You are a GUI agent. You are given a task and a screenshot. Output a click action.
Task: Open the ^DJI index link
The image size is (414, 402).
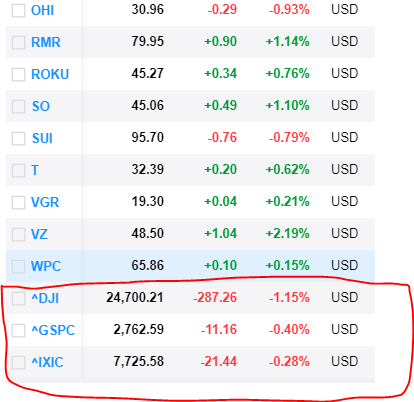click(45, 298)
